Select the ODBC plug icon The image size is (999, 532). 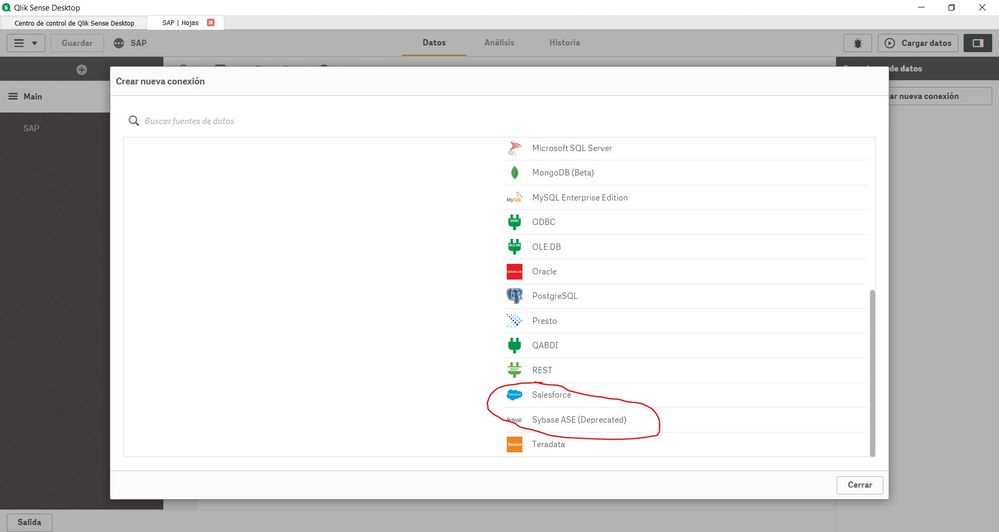point(514,222)
